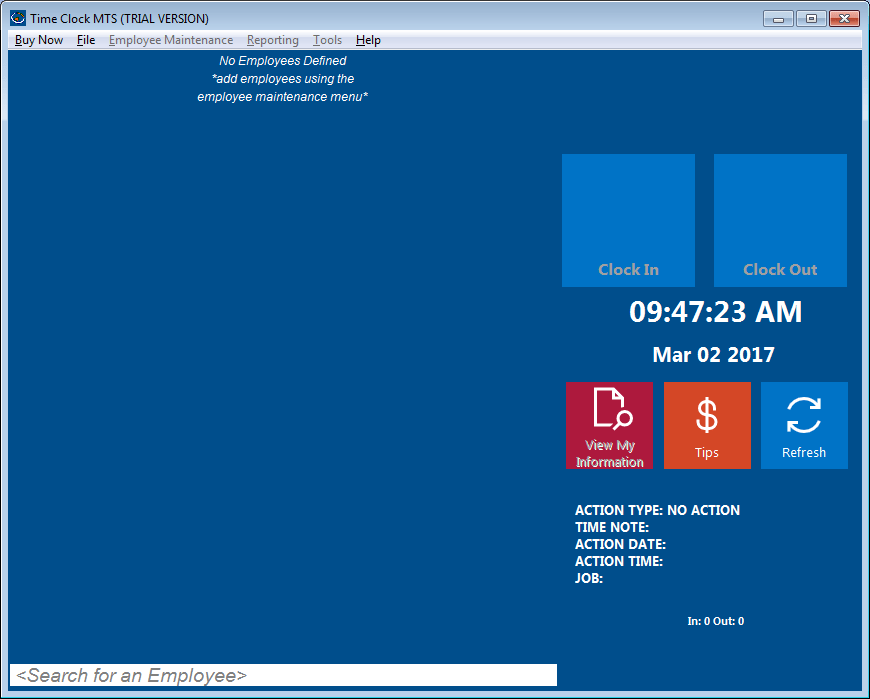Screen dimensions: 870x699
Task: Click the ACTION TYPE: NO ACTION line
Action: [657, 510]
